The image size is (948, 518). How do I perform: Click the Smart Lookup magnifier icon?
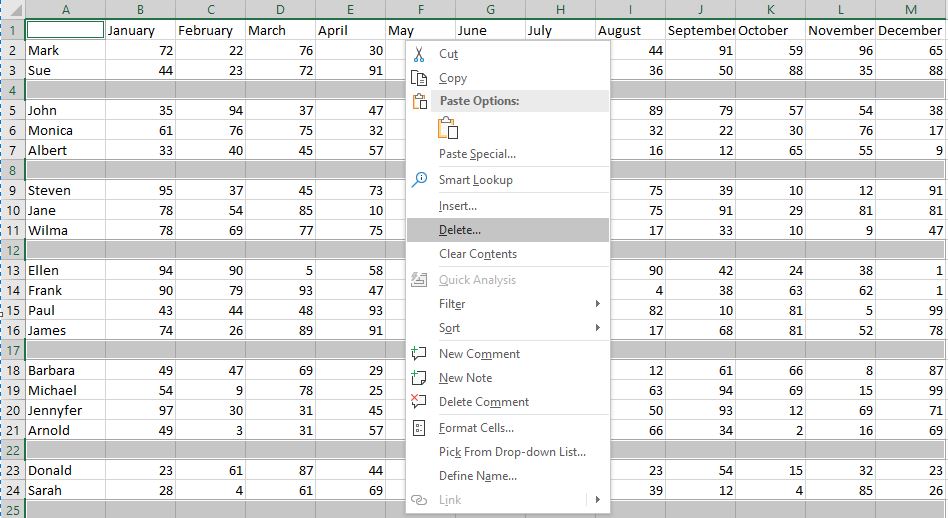pyautogui.click(x=419, y=180)
